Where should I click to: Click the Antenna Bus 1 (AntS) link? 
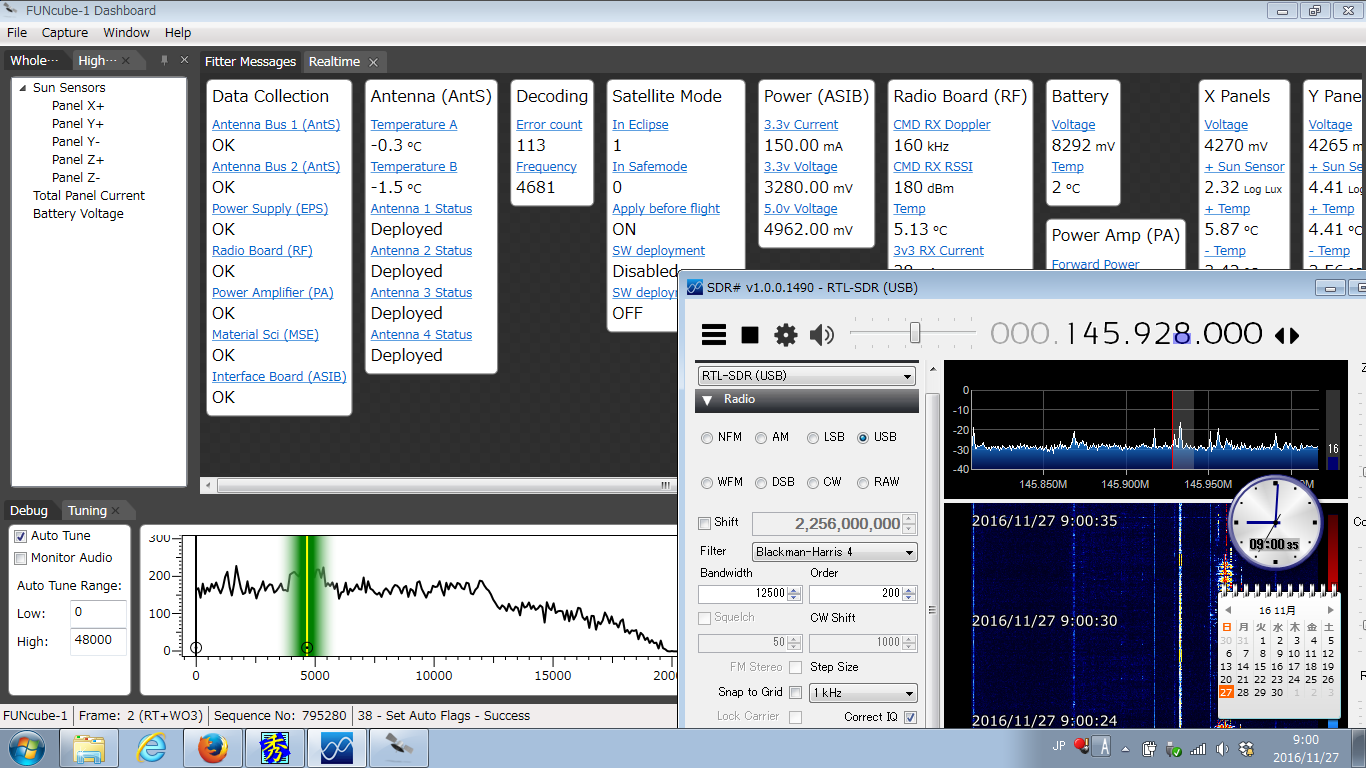click(275, 125)
